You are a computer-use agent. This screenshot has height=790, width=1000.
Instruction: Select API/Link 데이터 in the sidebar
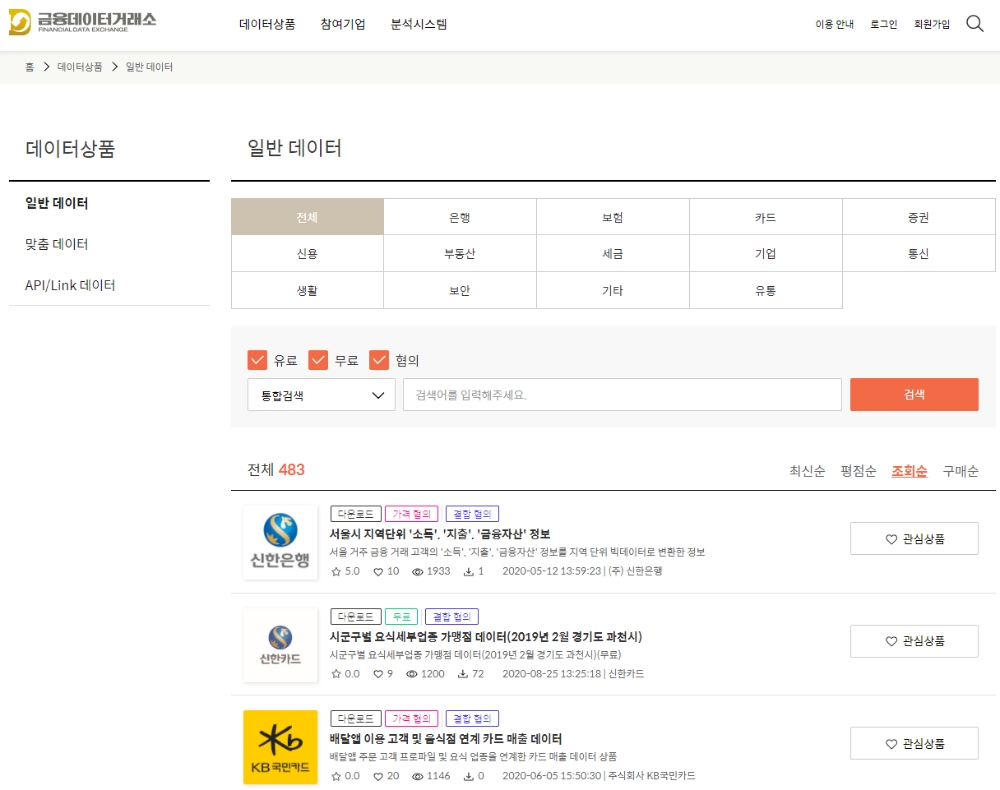(x=70, y=285)
